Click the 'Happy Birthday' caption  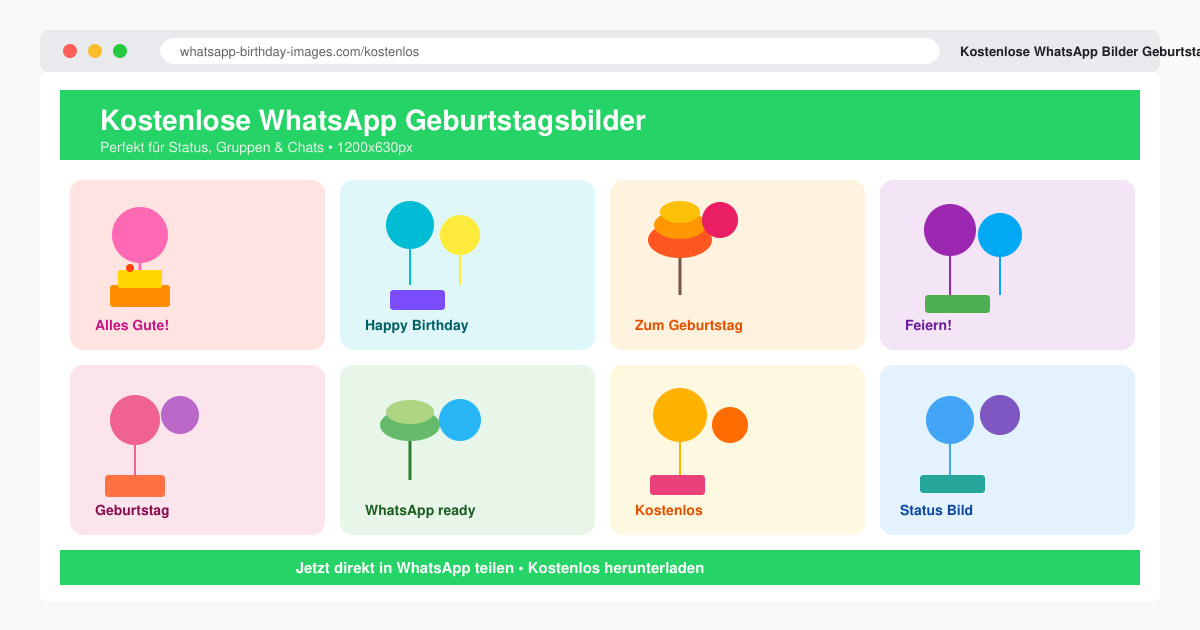coord(416,325)
